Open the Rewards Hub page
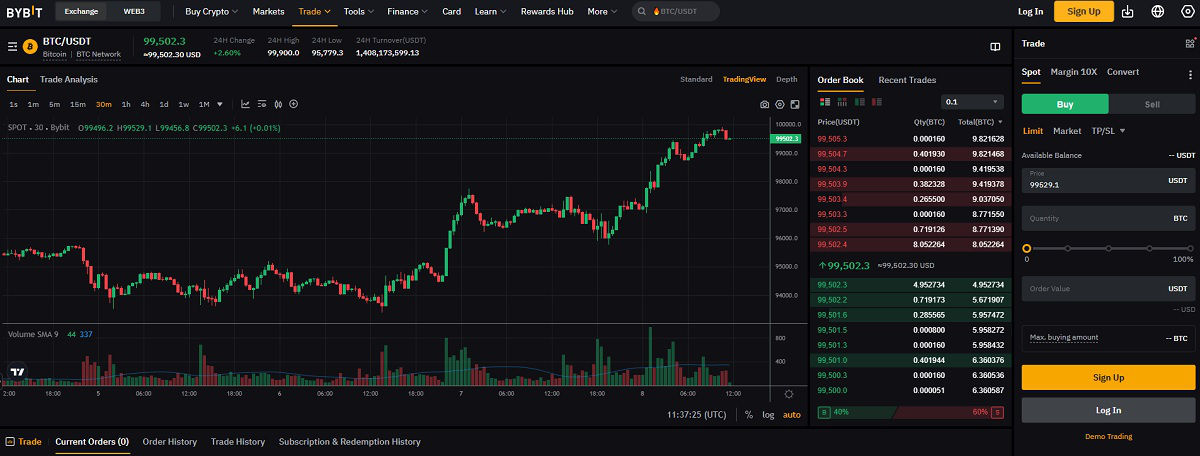1200x456 pixels. (546, 12)
